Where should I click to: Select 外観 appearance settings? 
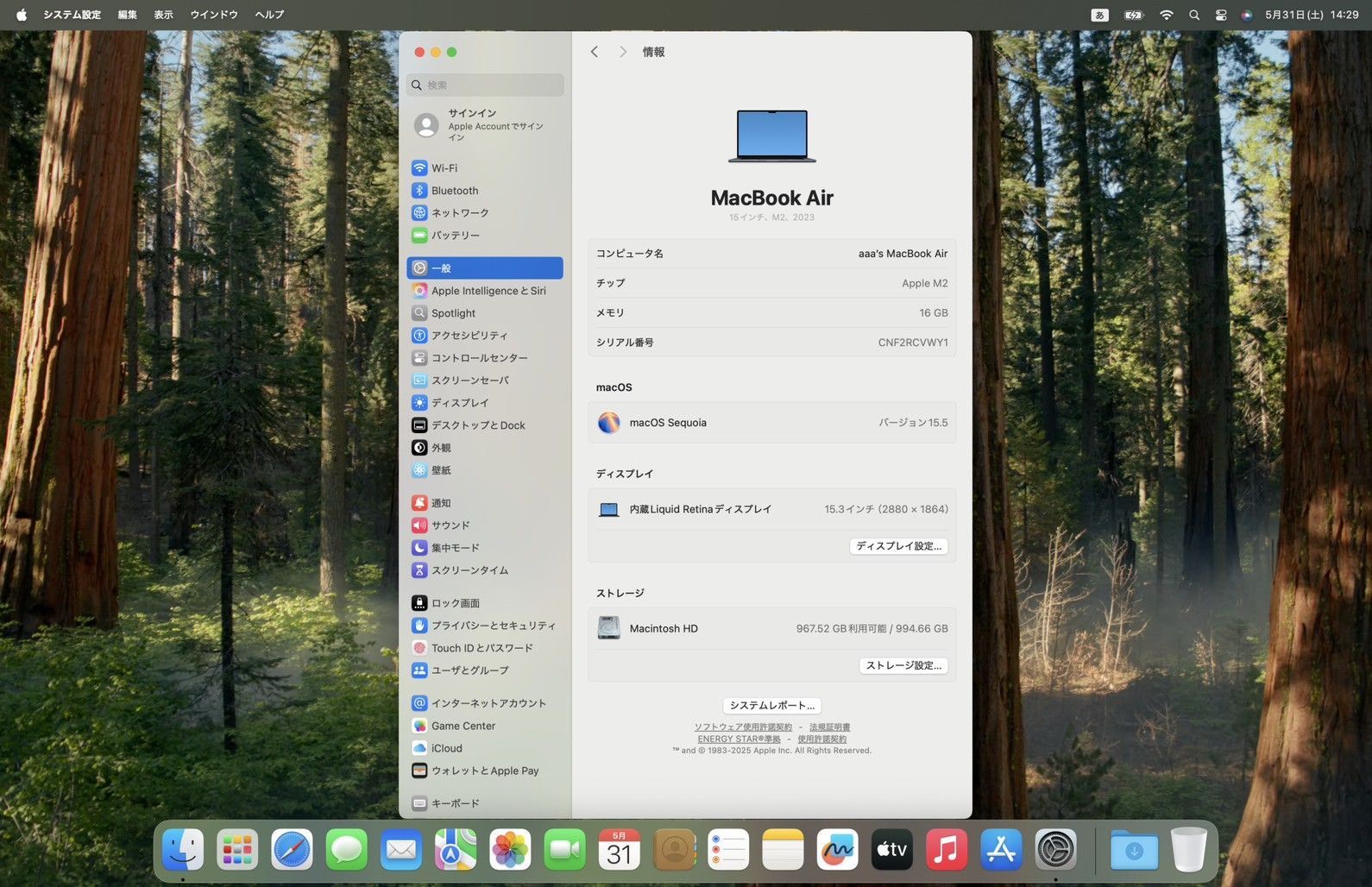[484, 448]
